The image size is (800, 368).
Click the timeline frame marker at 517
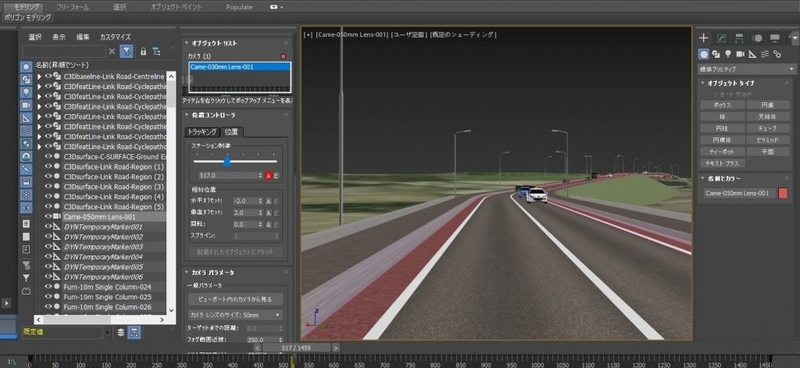[x=292, y=361]
